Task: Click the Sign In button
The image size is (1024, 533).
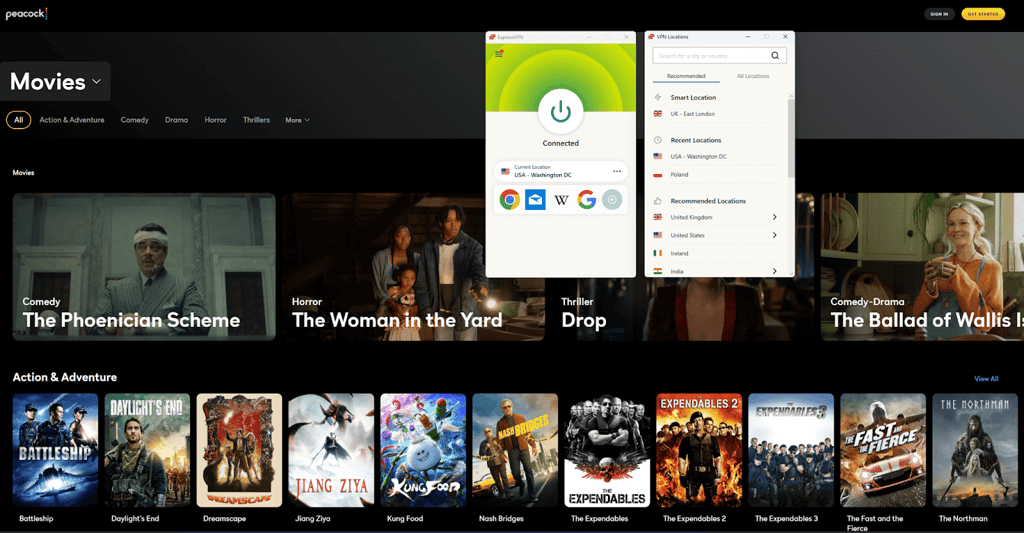Action: pos(939,14)
